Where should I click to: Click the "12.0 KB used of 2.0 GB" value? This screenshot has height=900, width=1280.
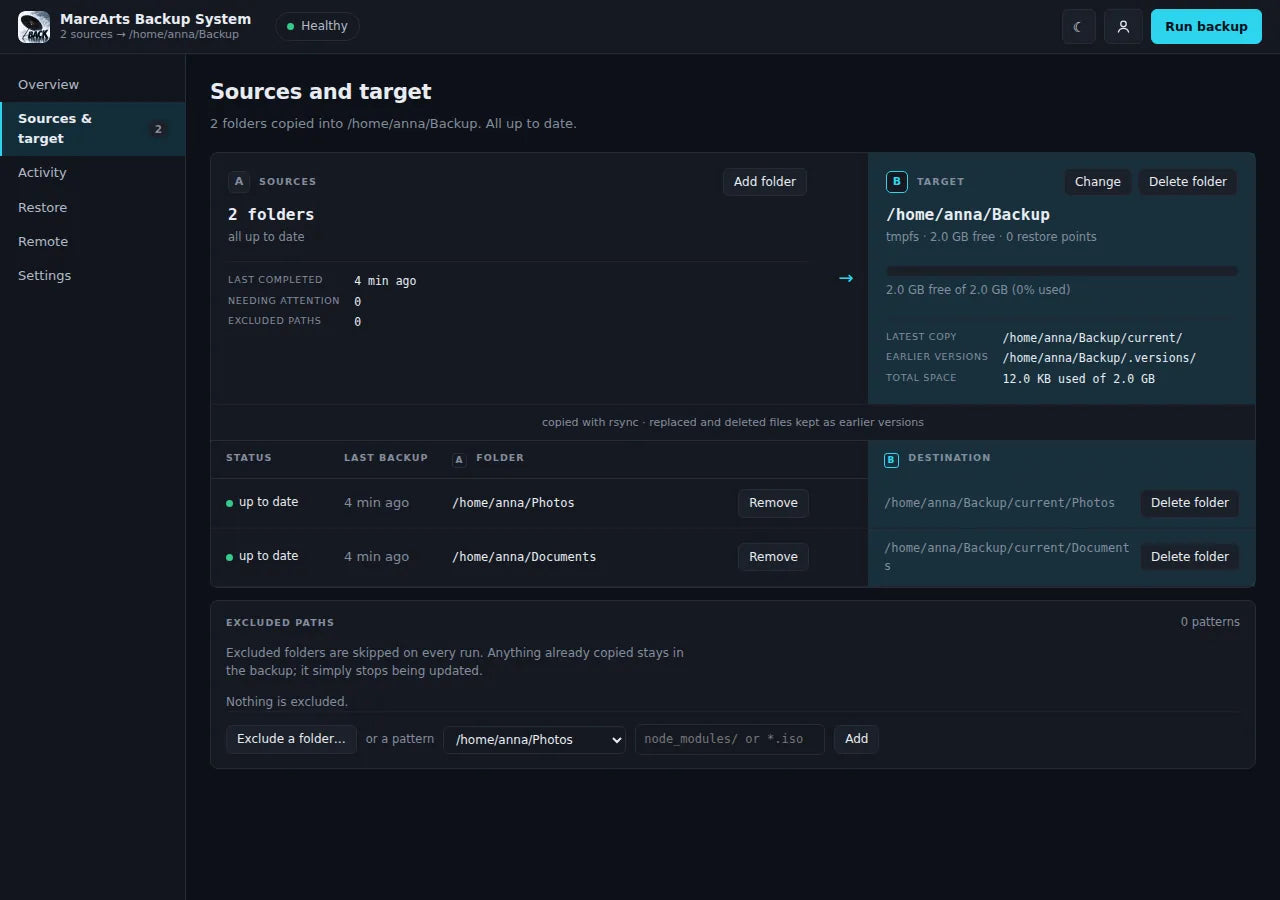tap(1079, 379)
